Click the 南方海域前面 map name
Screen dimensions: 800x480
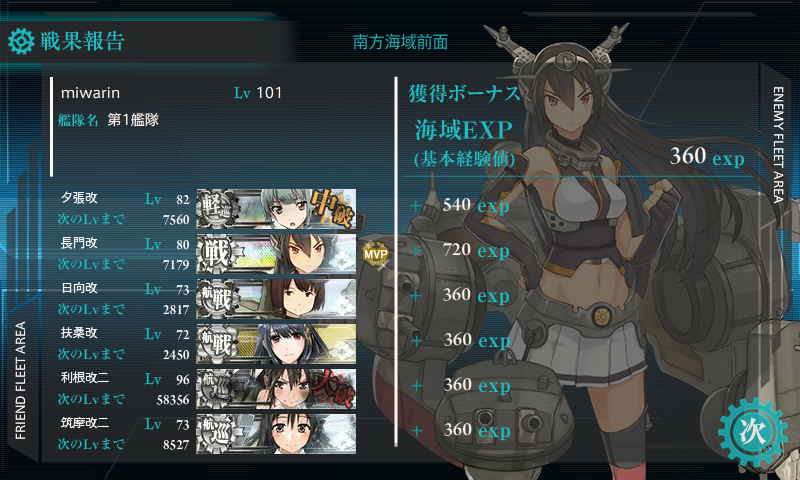point(401,42)
